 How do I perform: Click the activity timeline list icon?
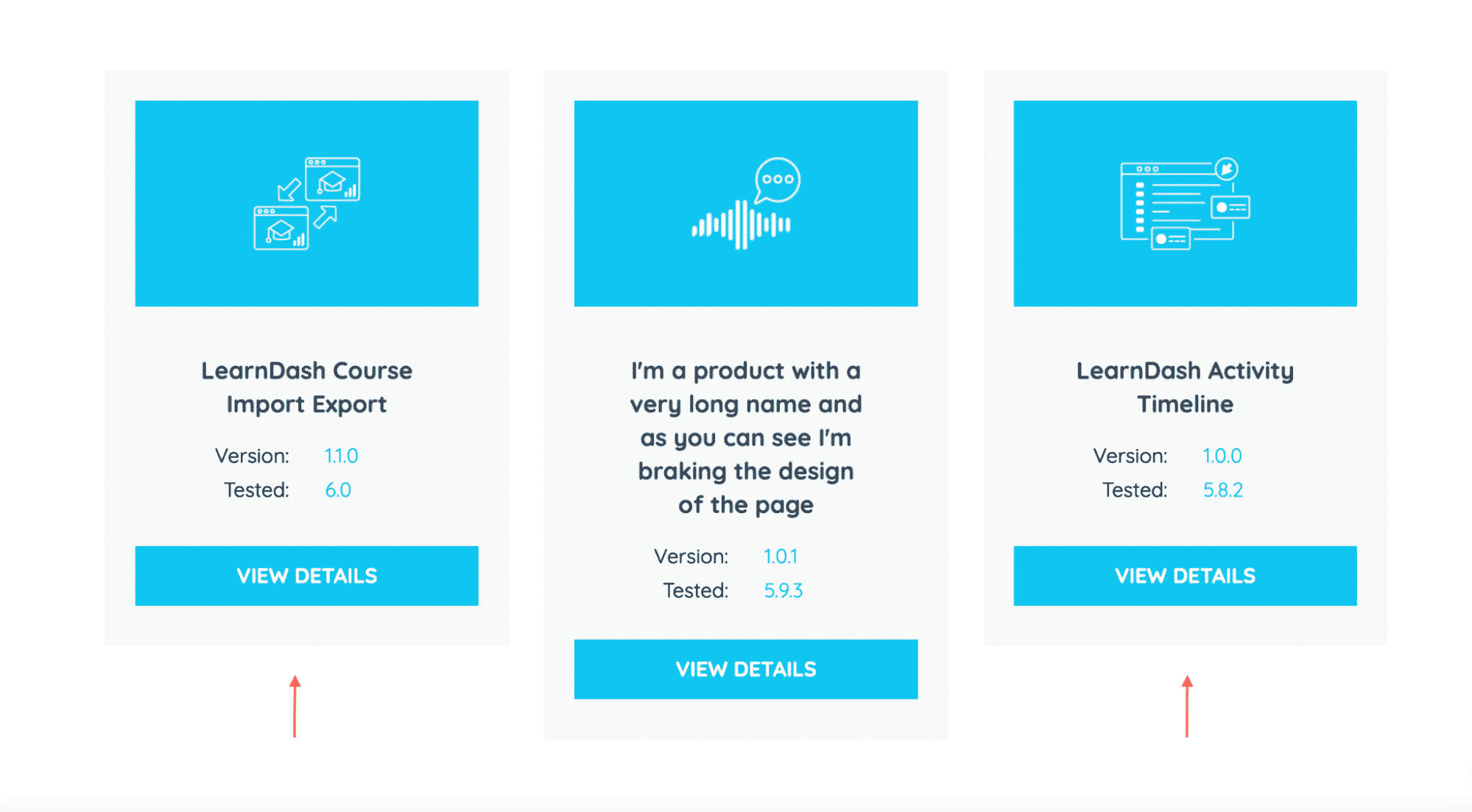tap(1185, 204)
